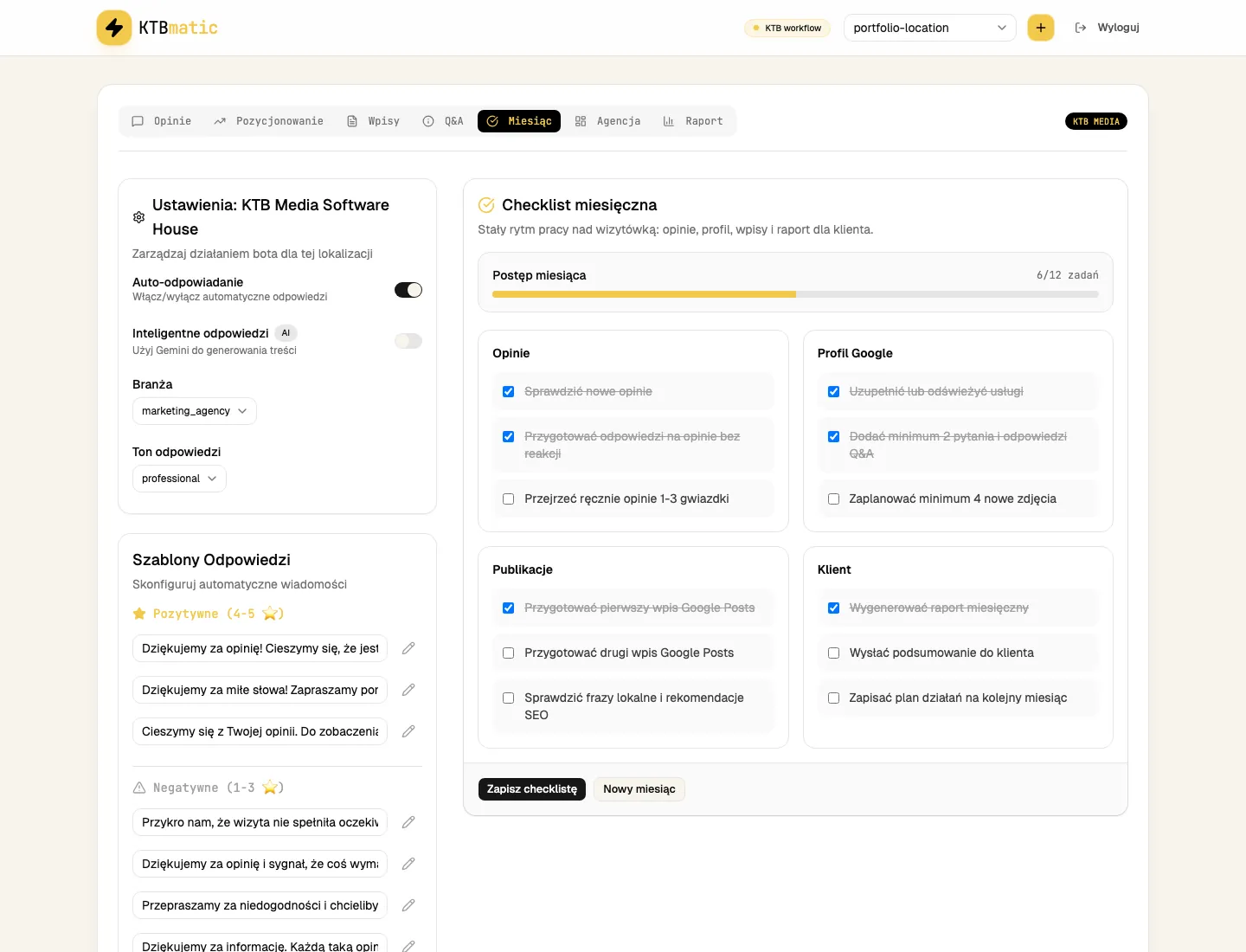Click the 'Dziękujemy za miłe słowa' template field
The image size is (1246, 952).
point(260,690)
